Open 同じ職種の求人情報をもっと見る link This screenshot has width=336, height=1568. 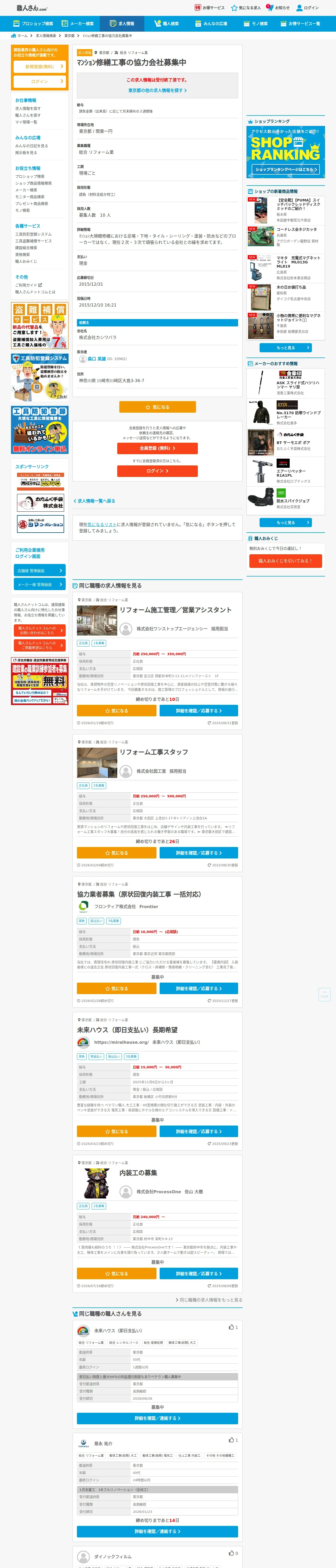[209, 1300]
